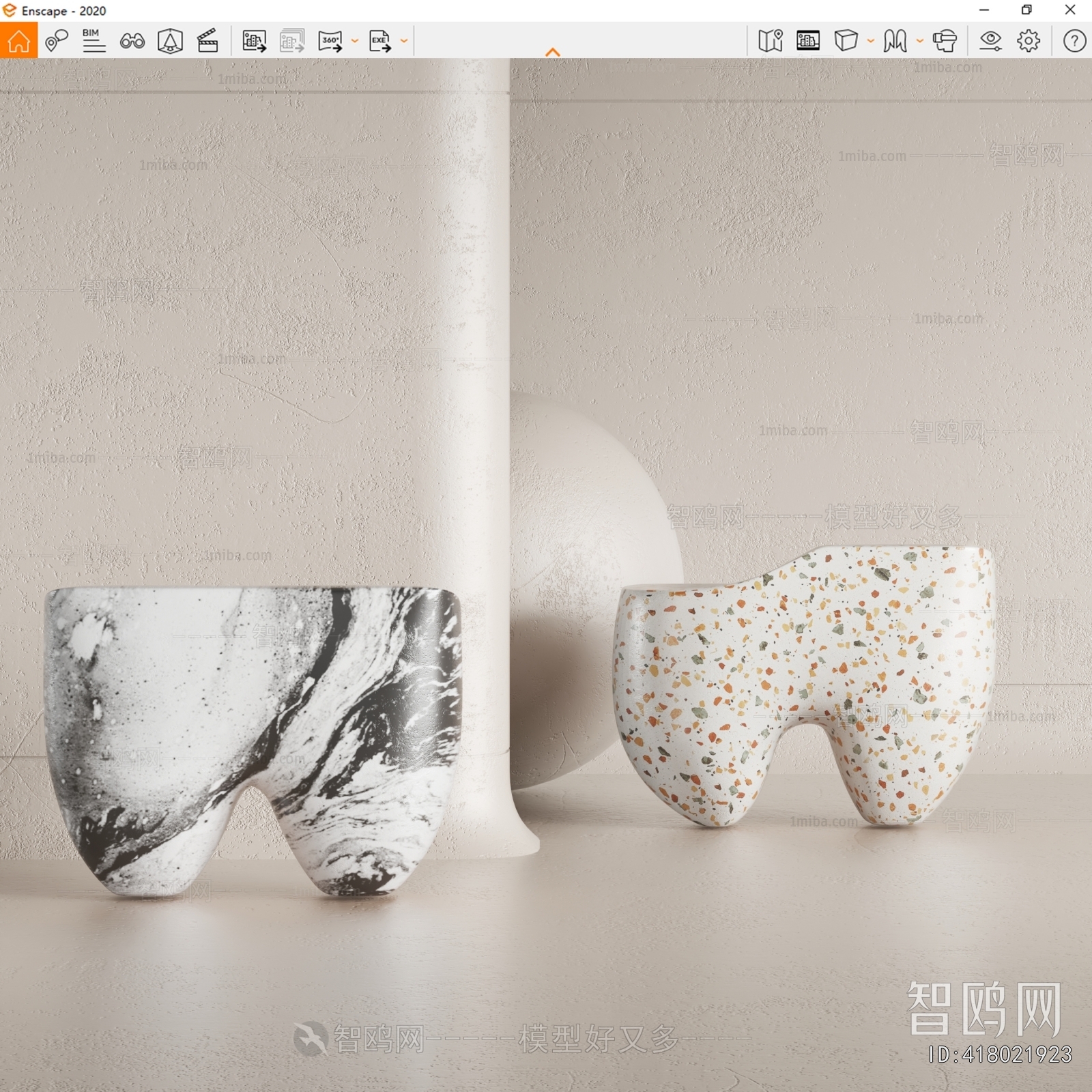Click the batch rendering export icon
Image resolution: width=1092 pixels, height=1092 pixels.
[x=292, y=41]
